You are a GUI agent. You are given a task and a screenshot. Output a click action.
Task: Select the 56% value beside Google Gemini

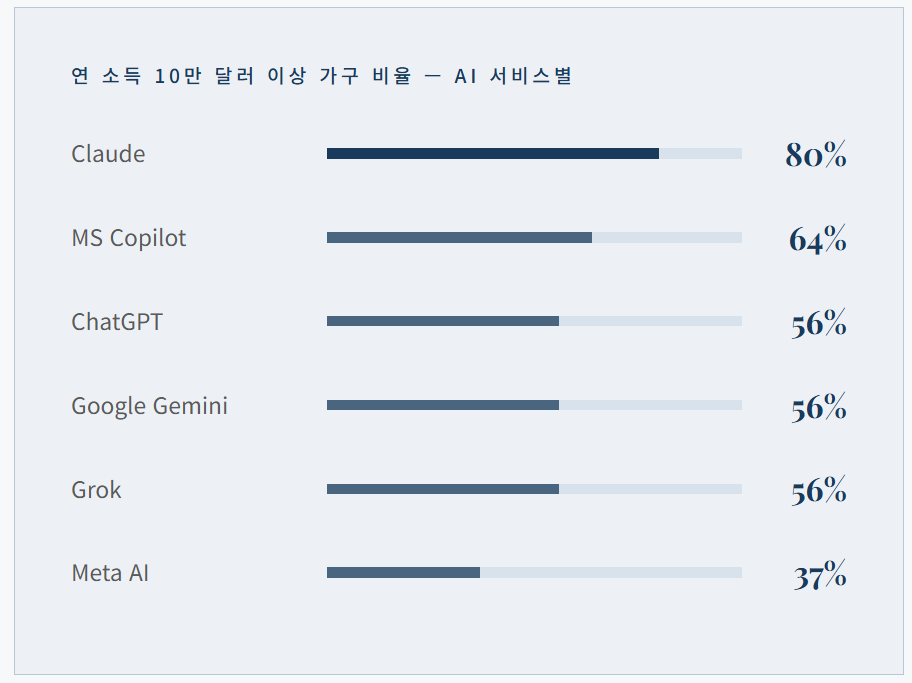coord(818,407)
